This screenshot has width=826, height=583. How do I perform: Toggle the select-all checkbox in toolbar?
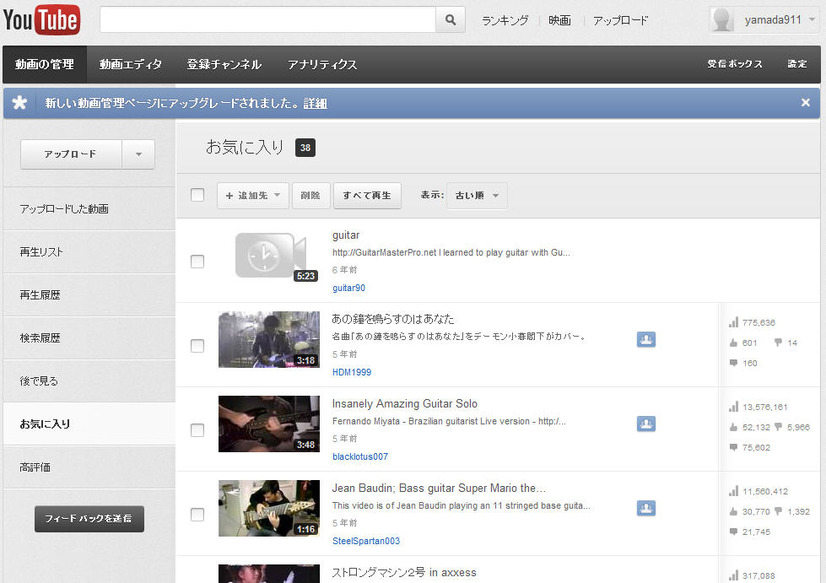[197, 195]
